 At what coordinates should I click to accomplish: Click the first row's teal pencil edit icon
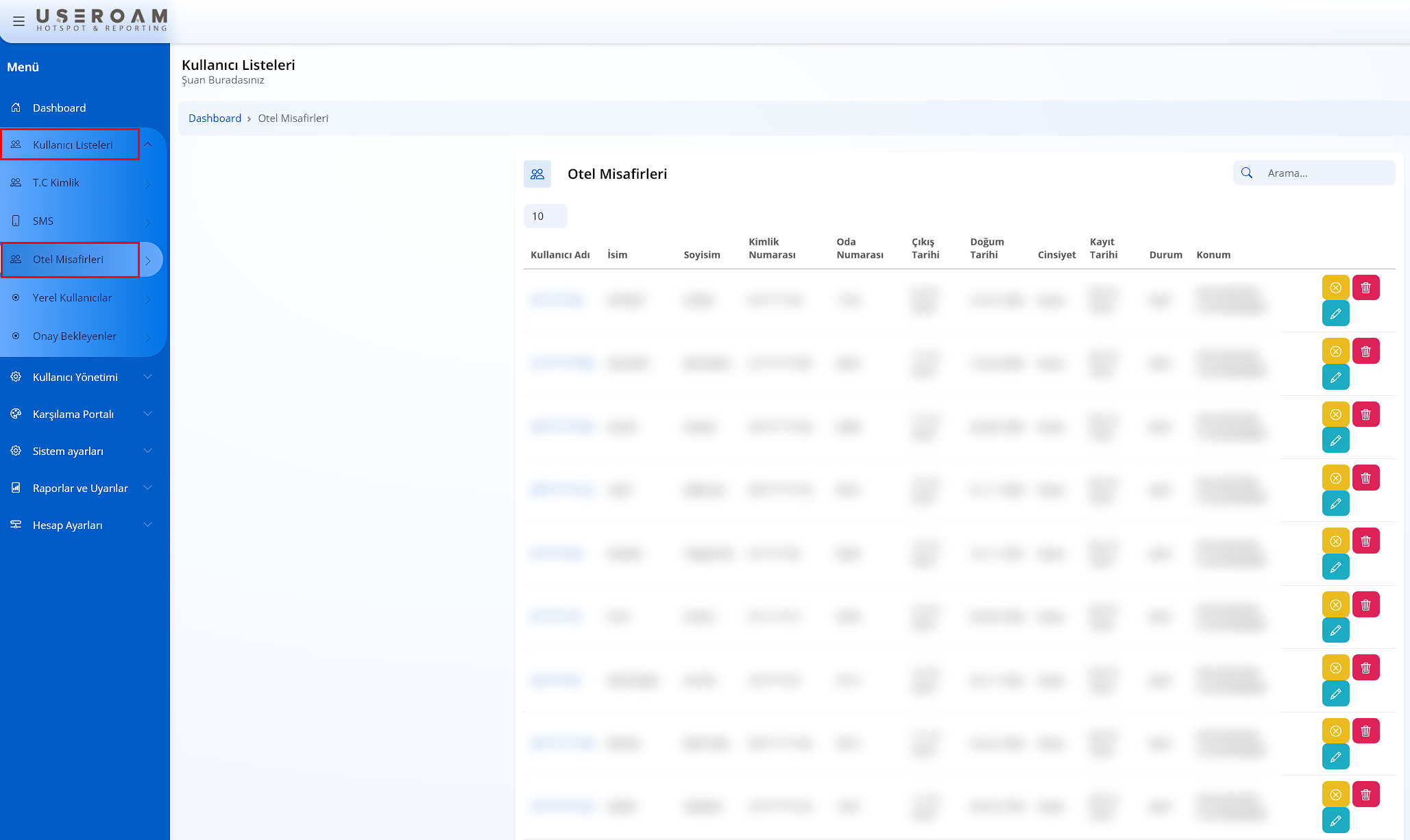[1335, 314]
